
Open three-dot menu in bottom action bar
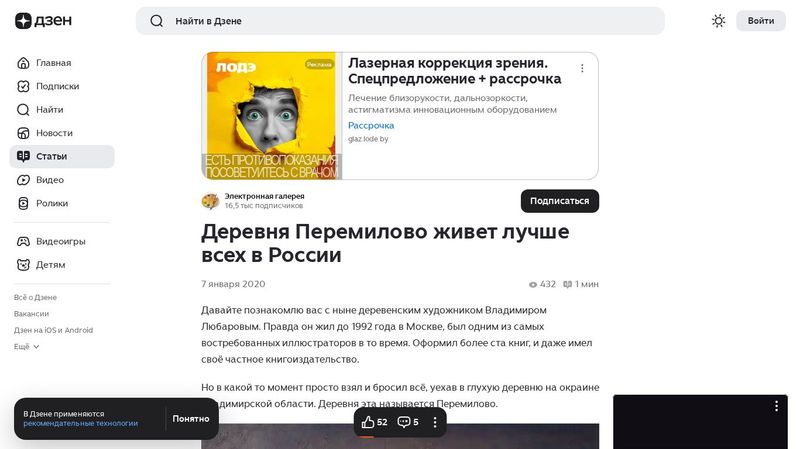[x=435, y=422]
